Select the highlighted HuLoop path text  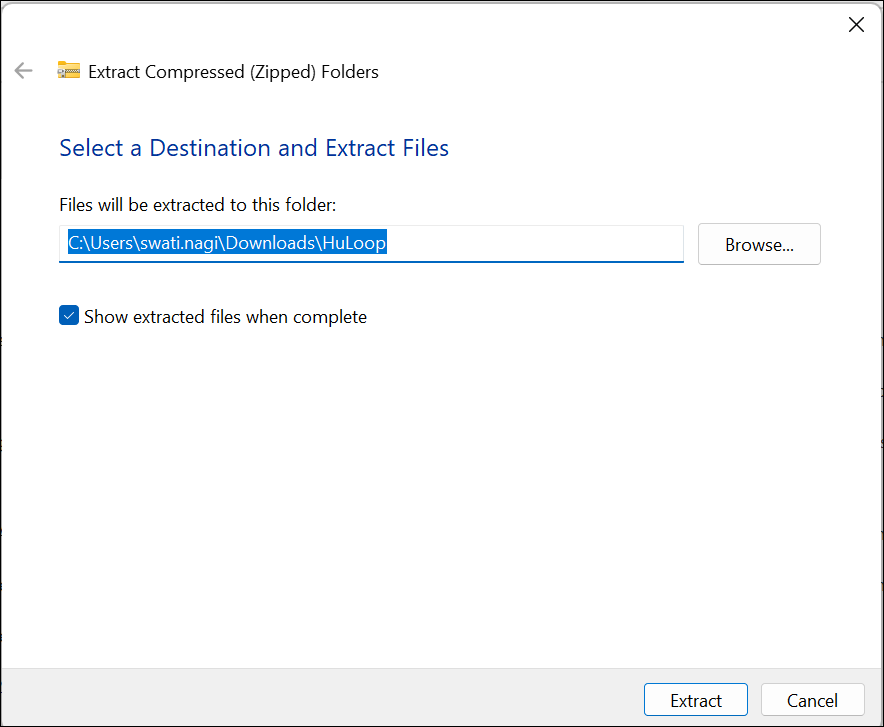(x=227, y=242)
